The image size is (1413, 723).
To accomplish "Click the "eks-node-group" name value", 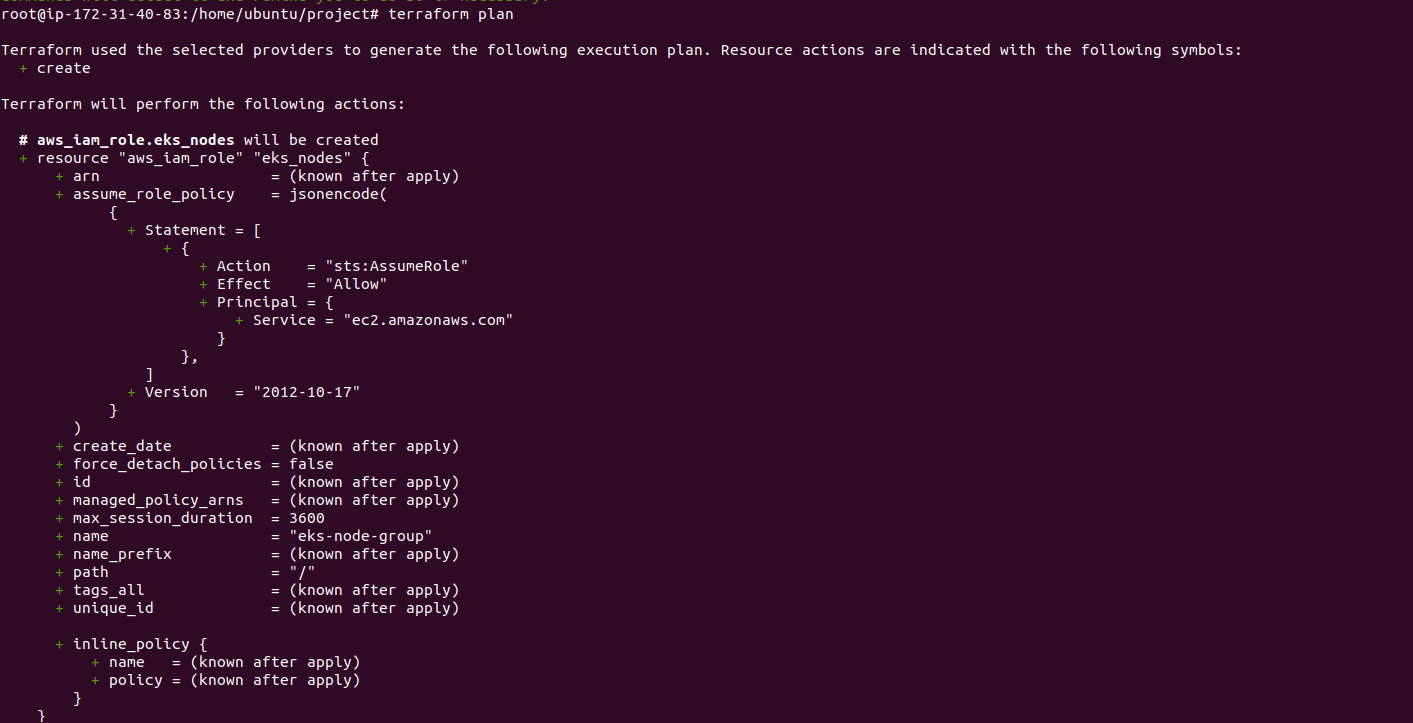I will coord(361,536).
